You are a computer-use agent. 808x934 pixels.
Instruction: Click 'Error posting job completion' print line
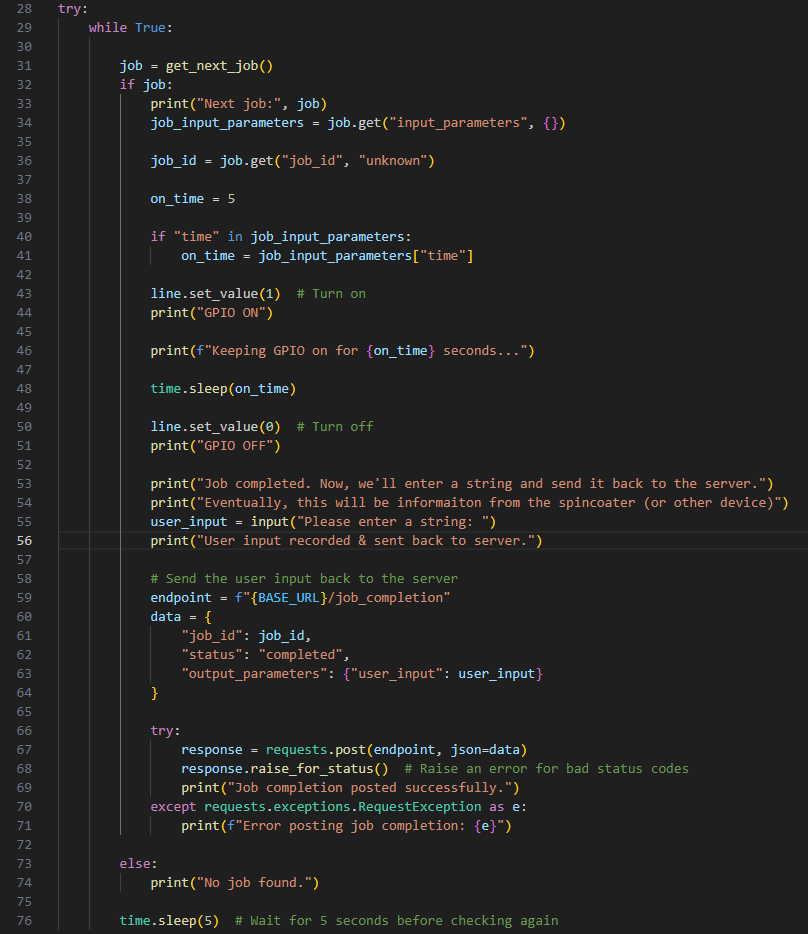[x=346, y=826]
